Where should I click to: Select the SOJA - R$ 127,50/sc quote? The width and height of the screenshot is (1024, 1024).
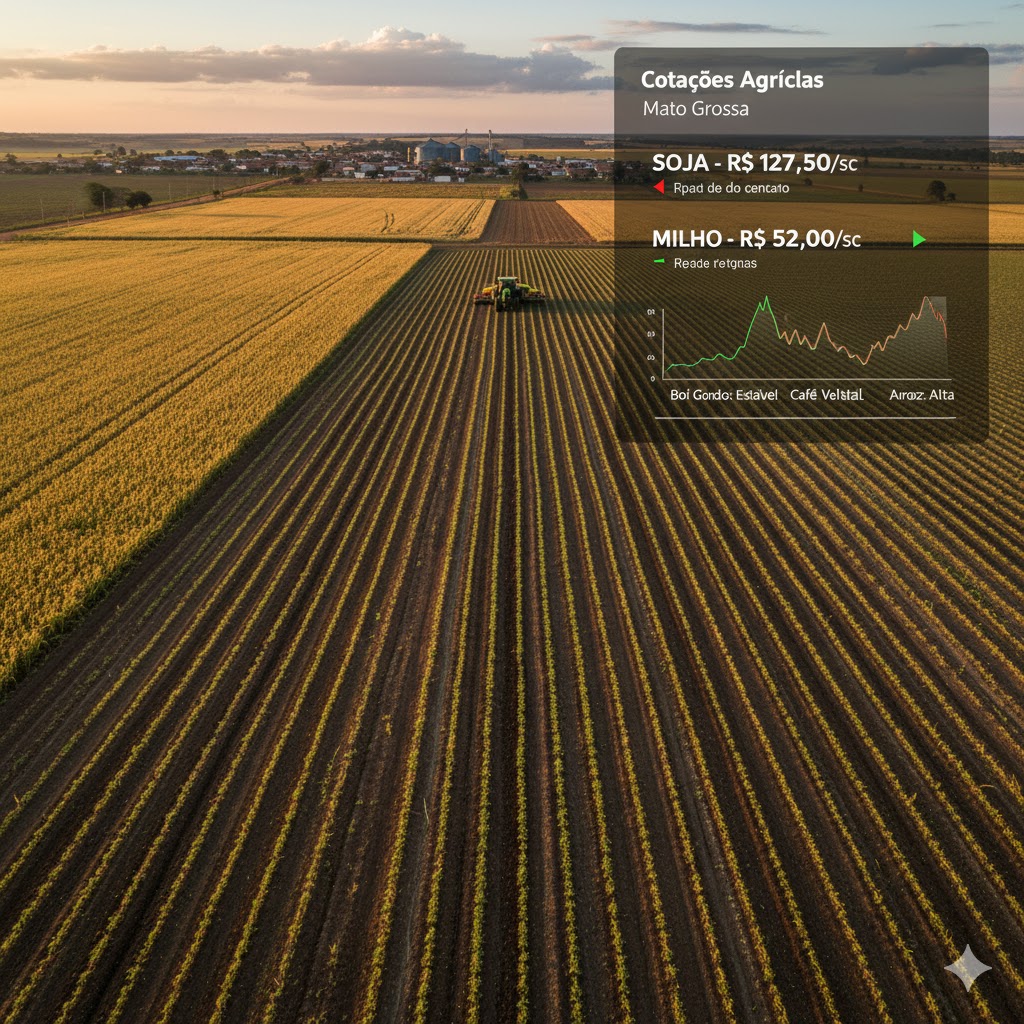755,163
